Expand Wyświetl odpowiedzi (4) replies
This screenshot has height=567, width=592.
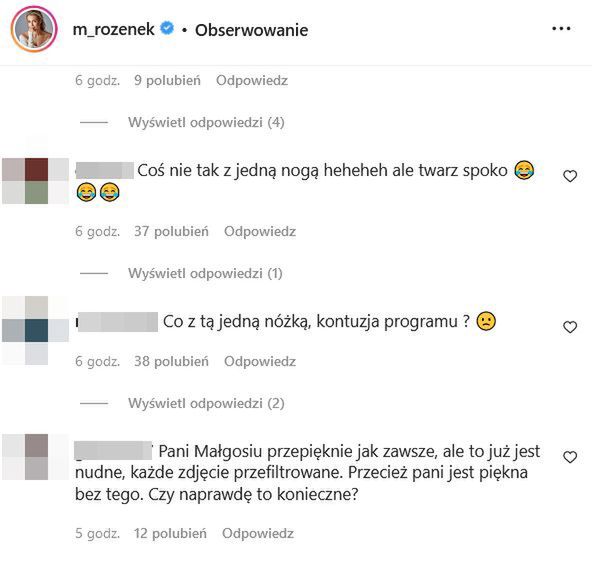click(x=206, y=122)
